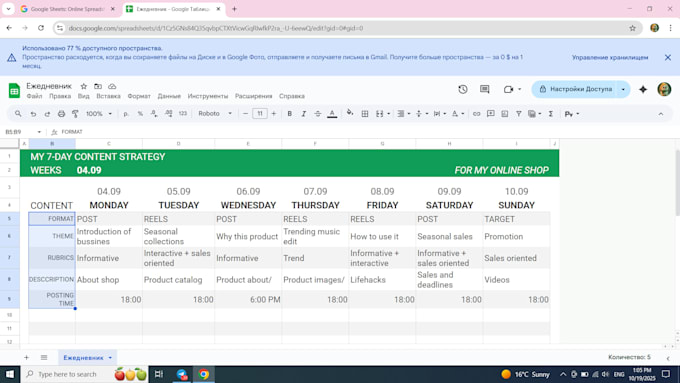
Task: Star the Ежедневник document
Action: [x=84, y=86]
